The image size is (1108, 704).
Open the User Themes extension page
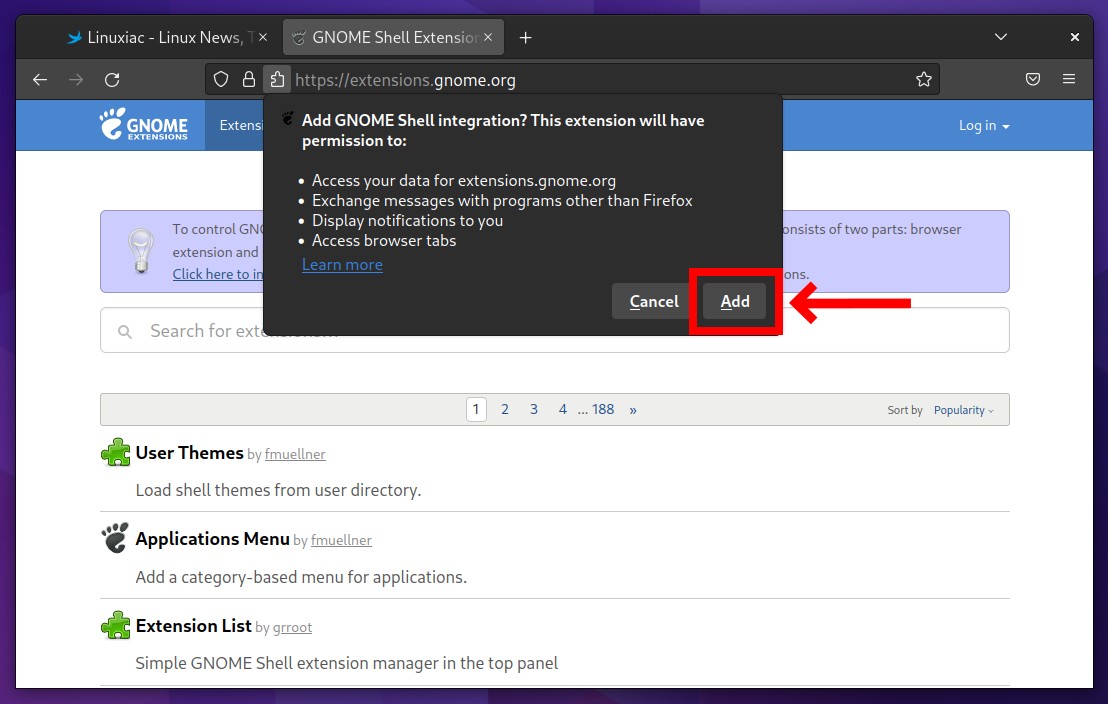coord(189,452)
